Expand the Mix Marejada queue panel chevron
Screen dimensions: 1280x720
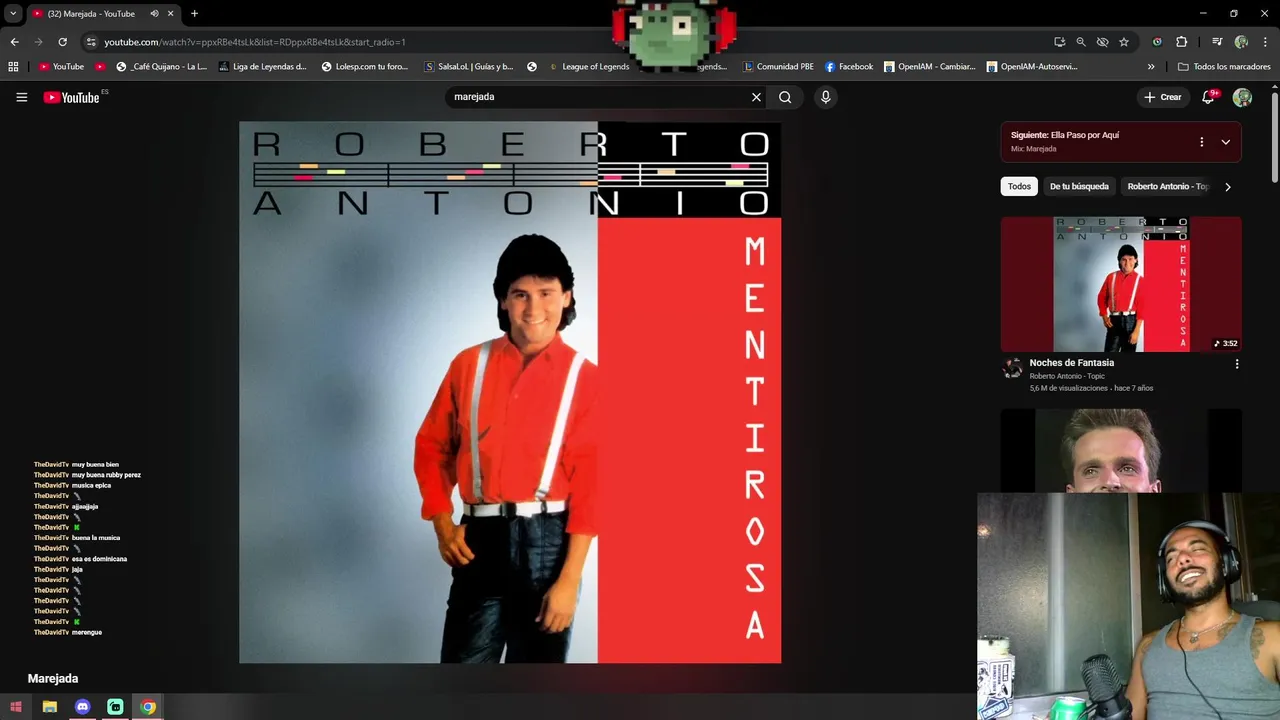[x=1225, y=142]
